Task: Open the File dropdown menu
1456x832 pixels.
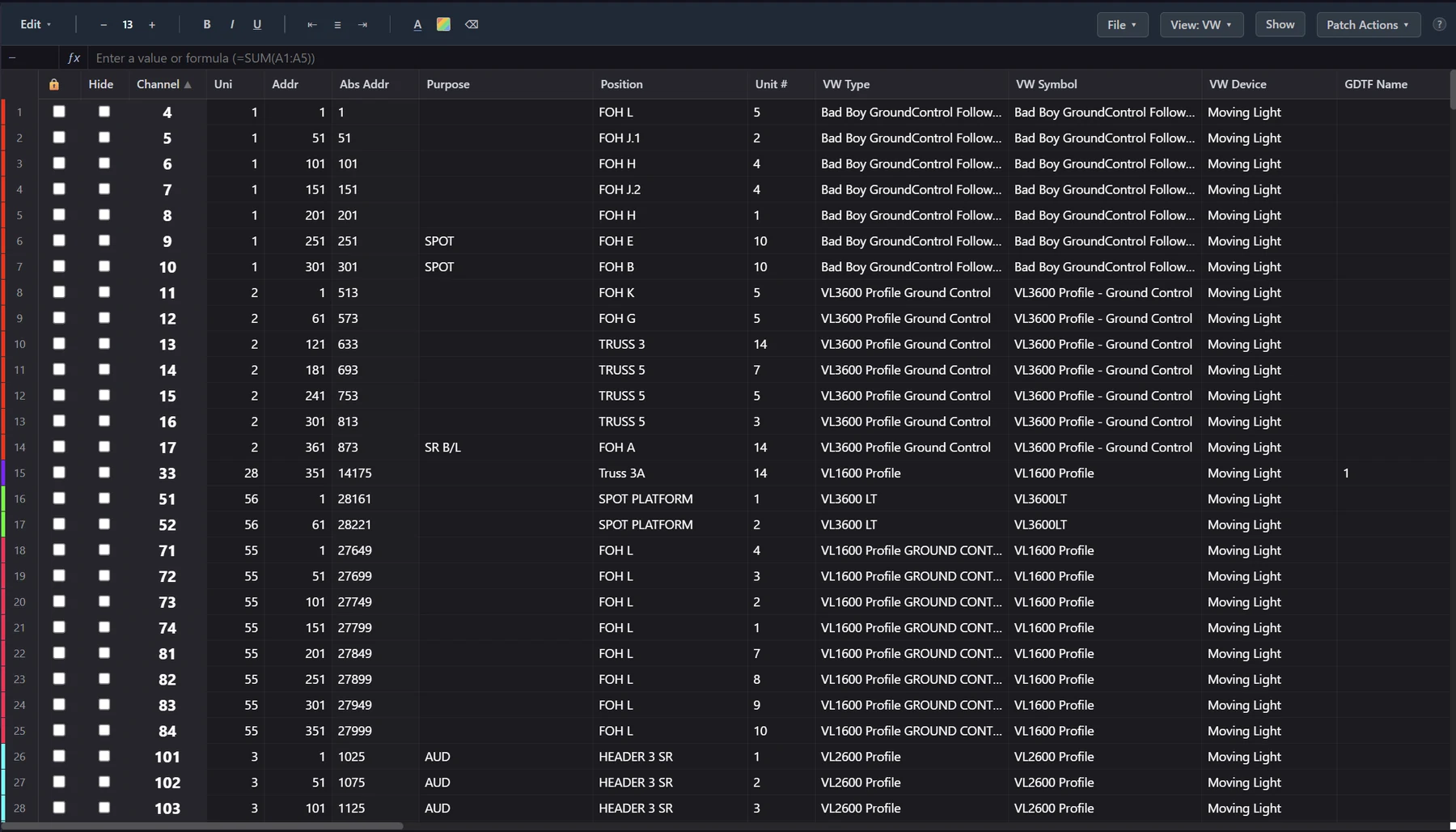Action: pos(1122,24)
